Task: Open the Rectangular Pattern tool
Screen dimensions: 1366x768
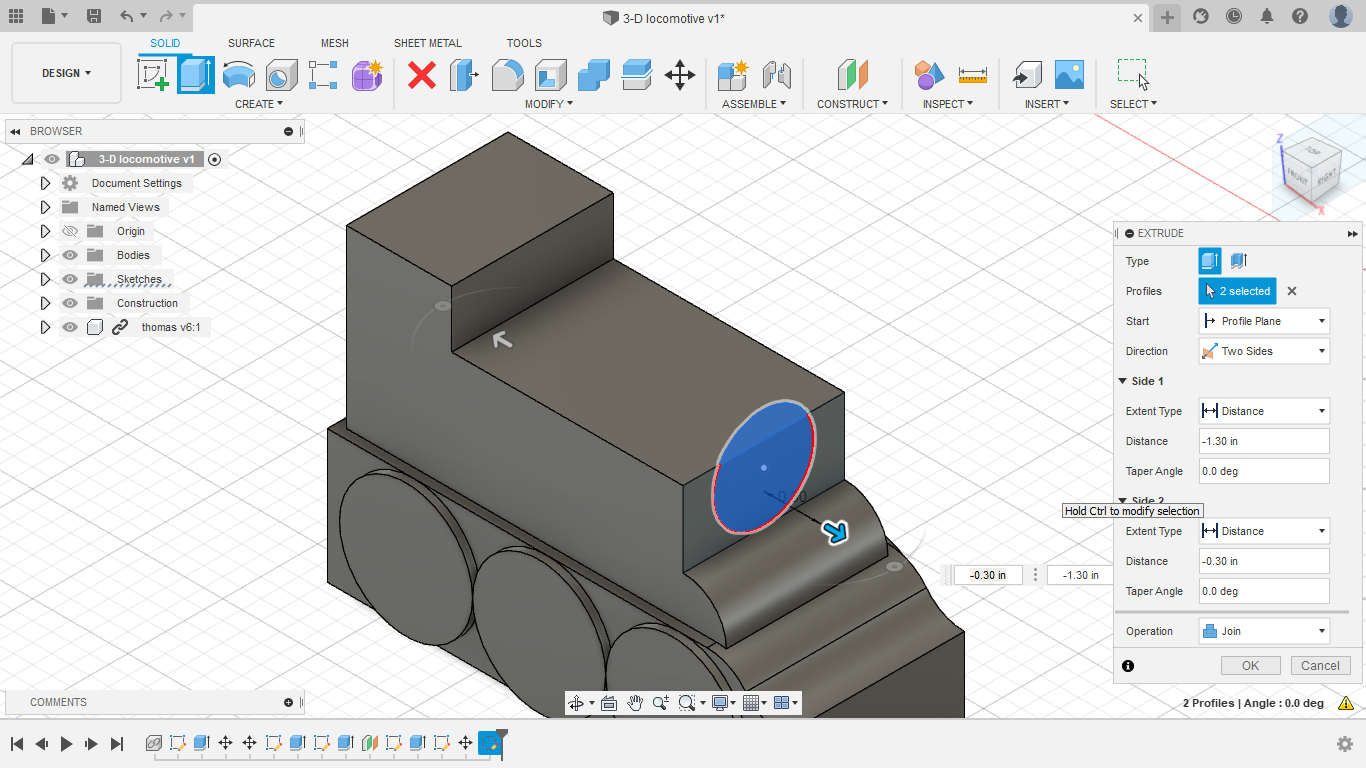Action: pos(324,75)
